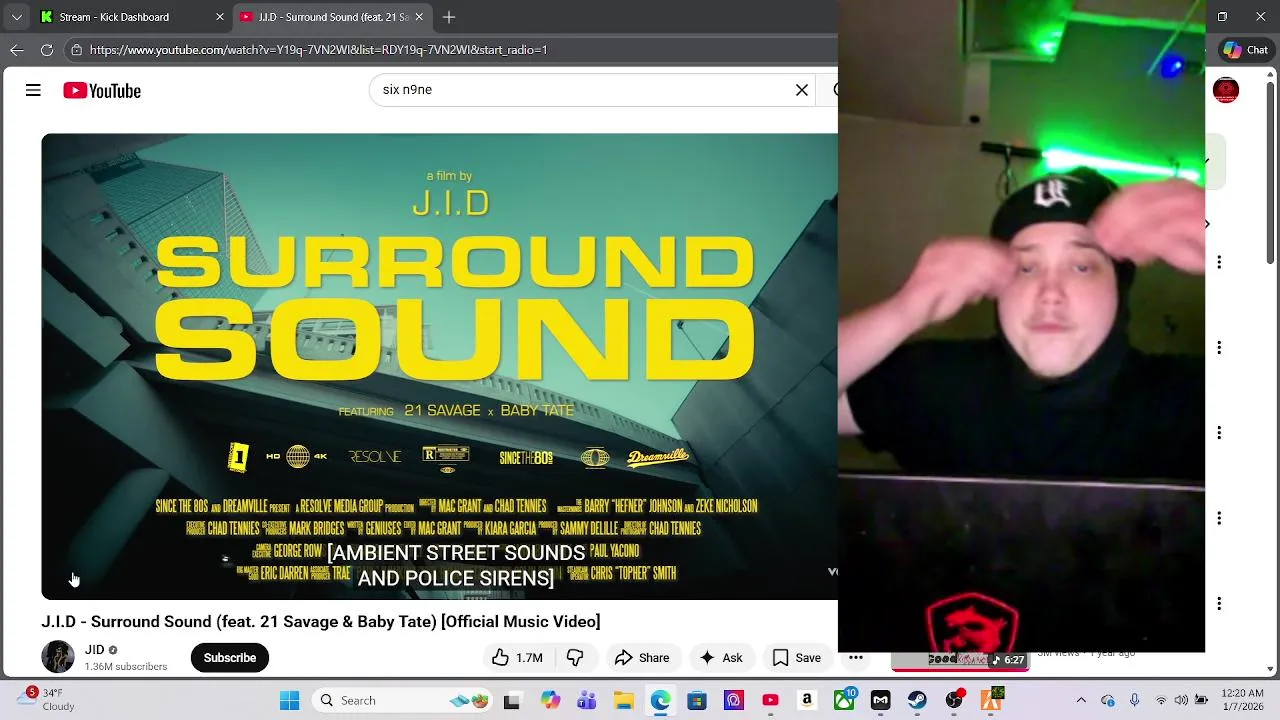The image size is (1280, 720).
Task: Go to YouTube home via the logo
Action: click(102, 91)
